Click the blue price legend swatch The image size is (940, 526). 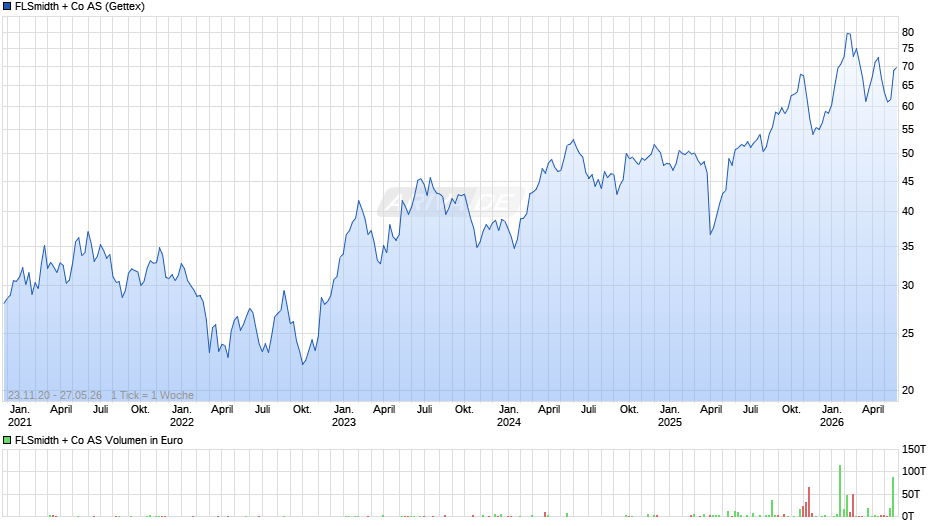(x=7, y=7)
